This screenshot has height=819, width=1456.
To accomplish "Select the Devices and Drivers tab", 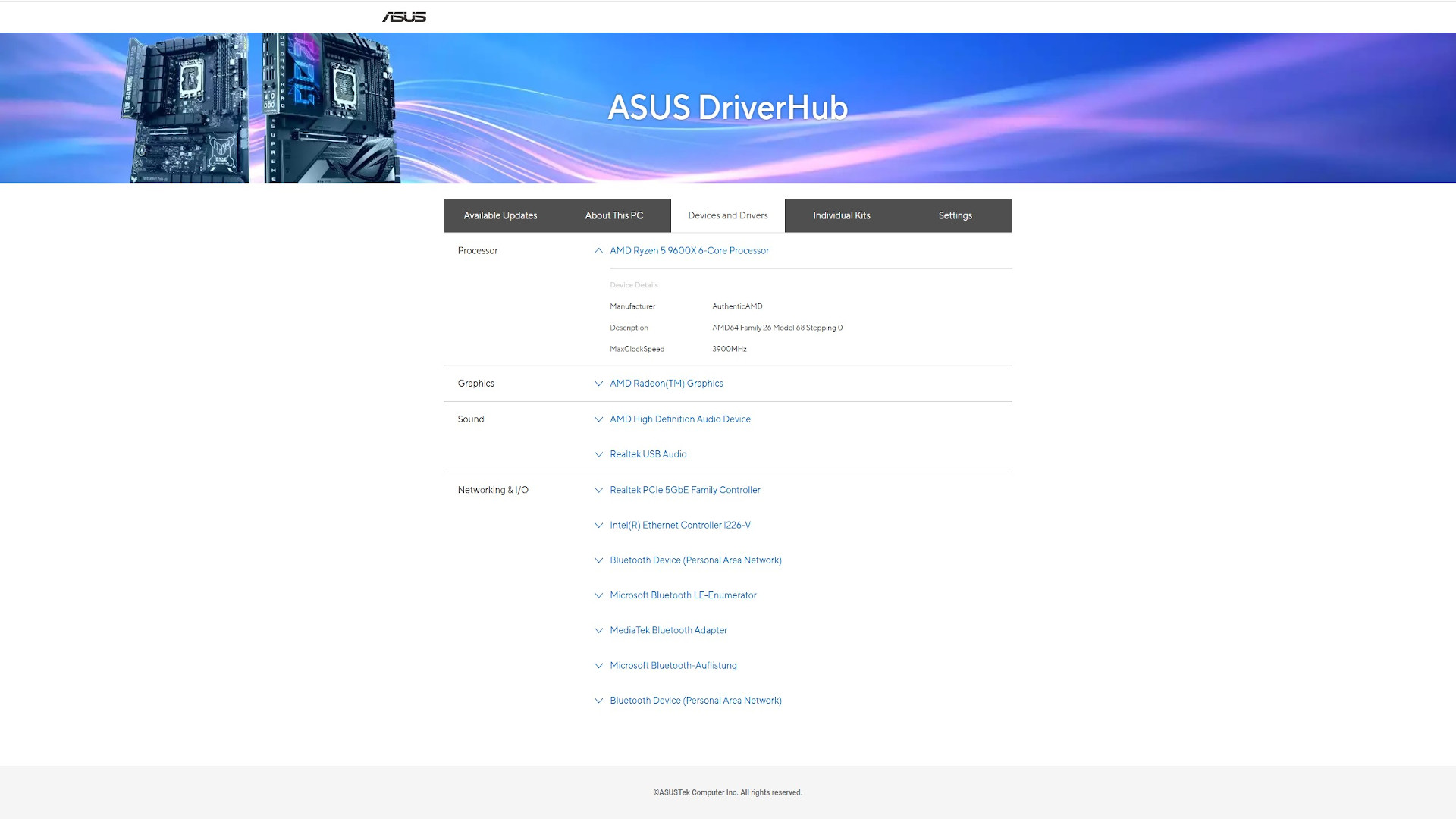I will (x=728, y=215).
